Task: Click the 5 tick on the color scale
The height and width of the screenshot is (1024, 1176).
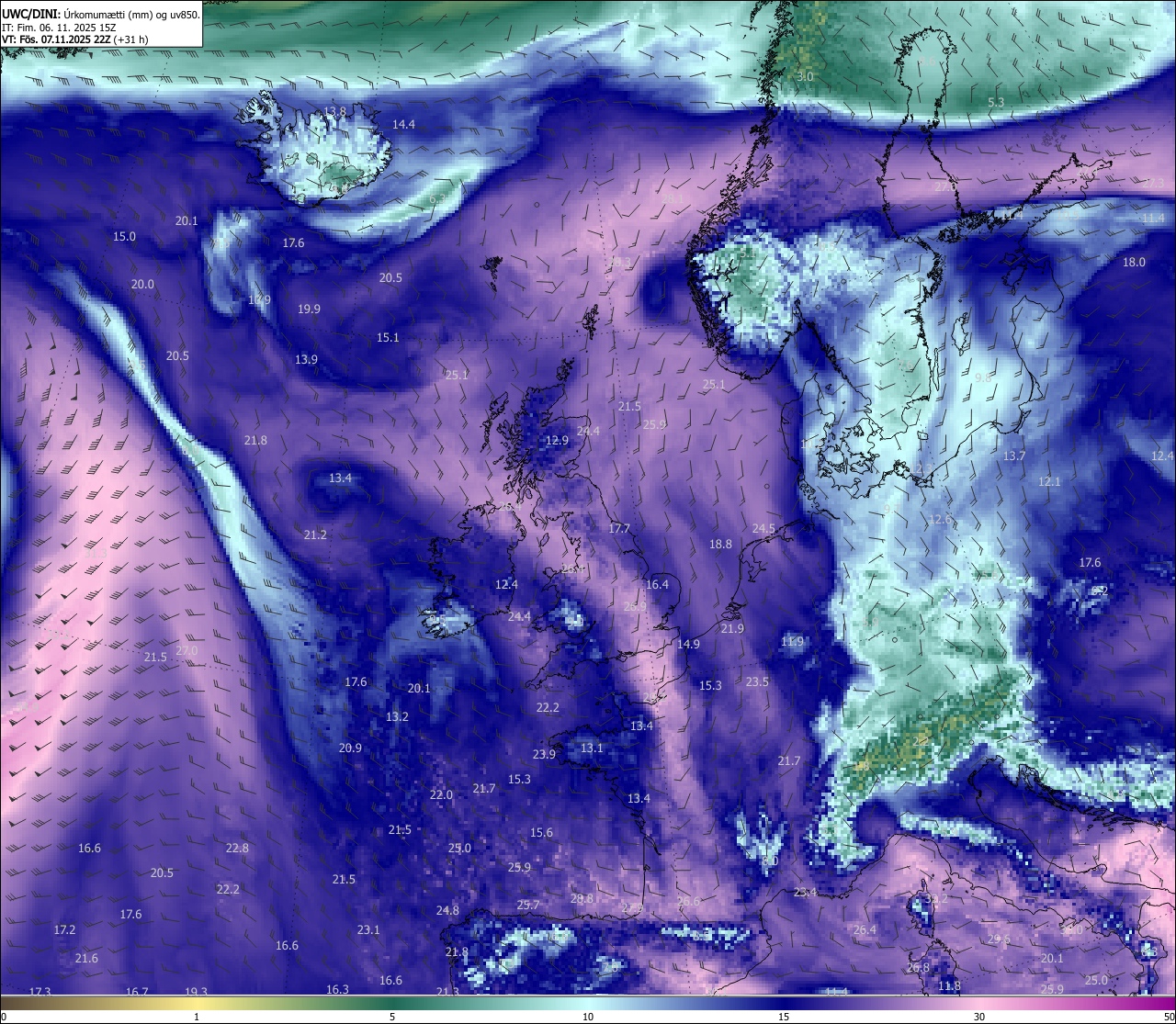Action: 392,1017
